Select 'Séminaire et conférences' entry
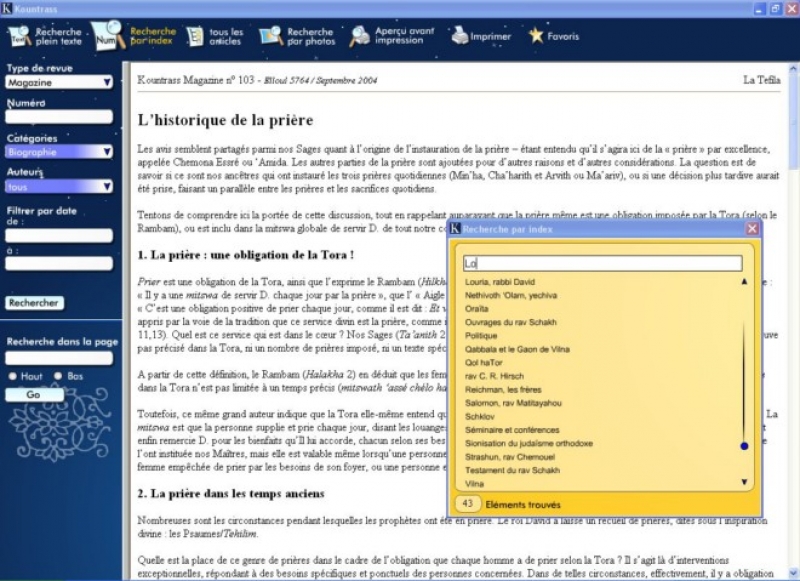Image resolution: width=800 pixels, height=581 pixels. point(512,430)
